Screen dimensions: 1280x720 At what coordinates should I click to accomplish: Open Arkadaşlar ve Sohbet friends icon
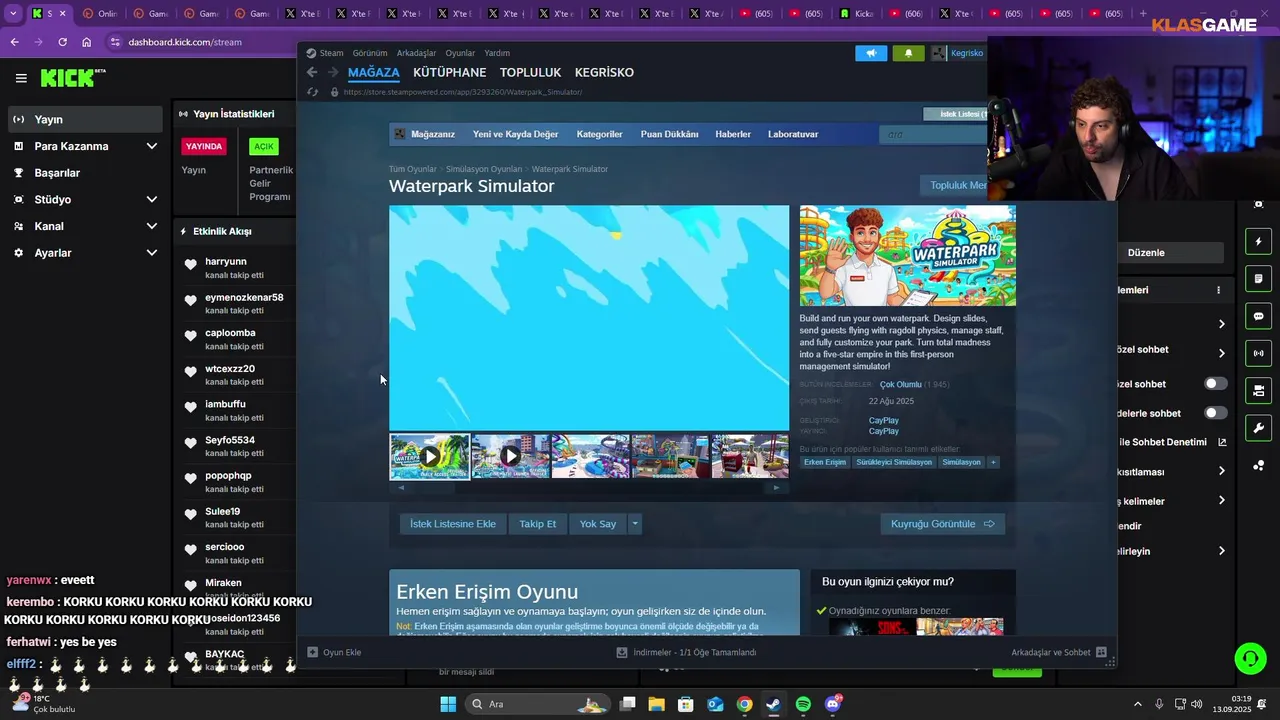click(1101, 652)
